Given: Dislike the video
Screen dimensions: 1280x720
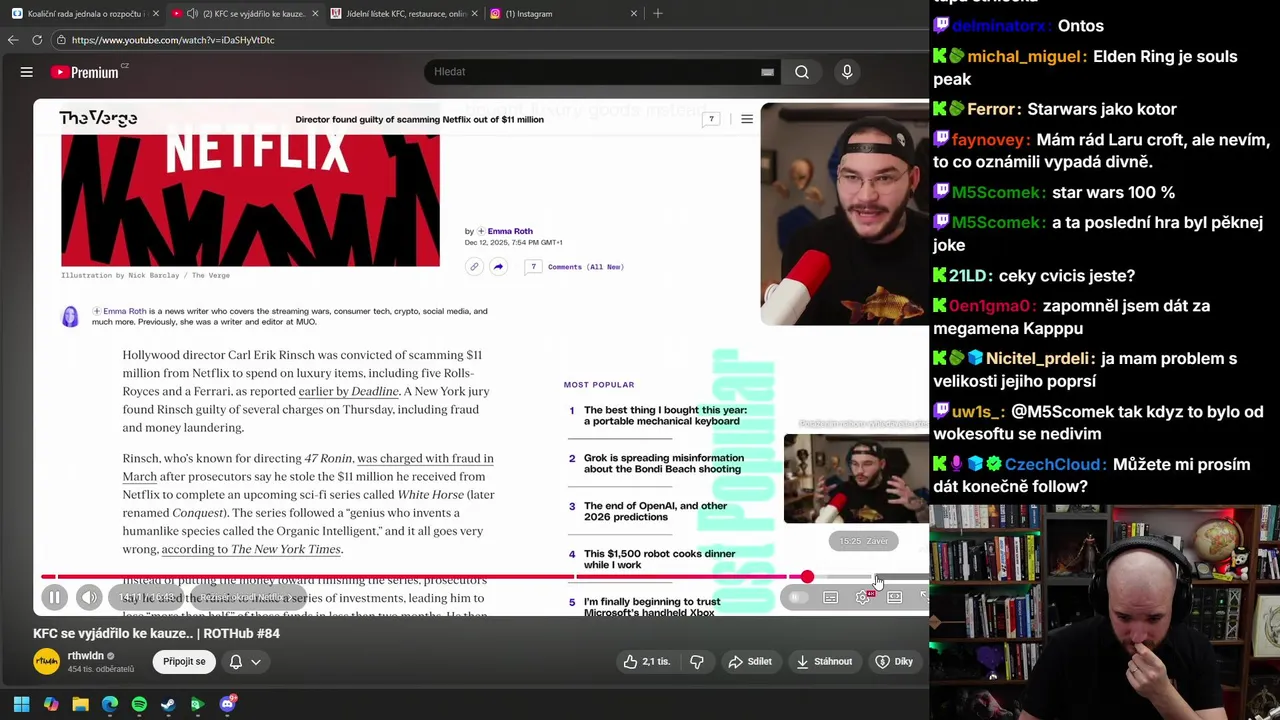Looking at the screenshot, I should [x=697, y=662].
